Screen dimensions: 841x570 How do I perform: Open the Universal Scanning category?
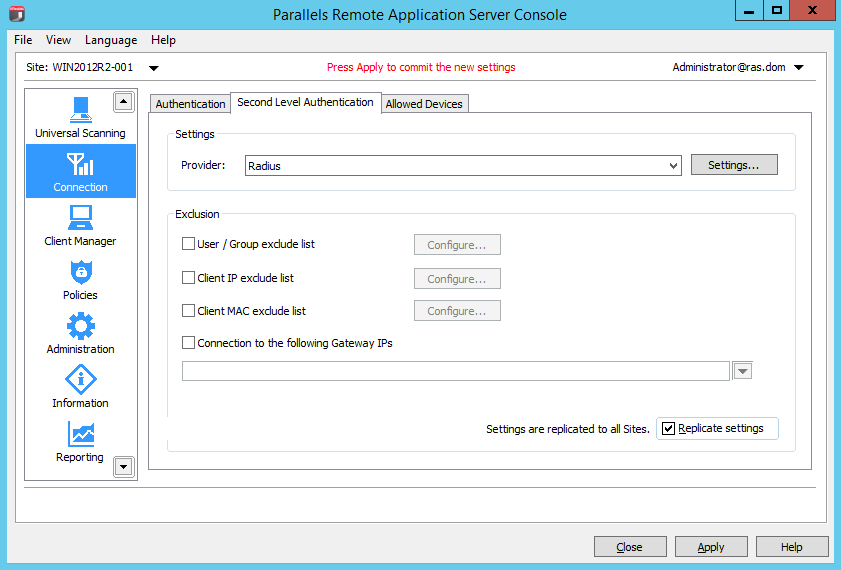(x=80, y=118)
